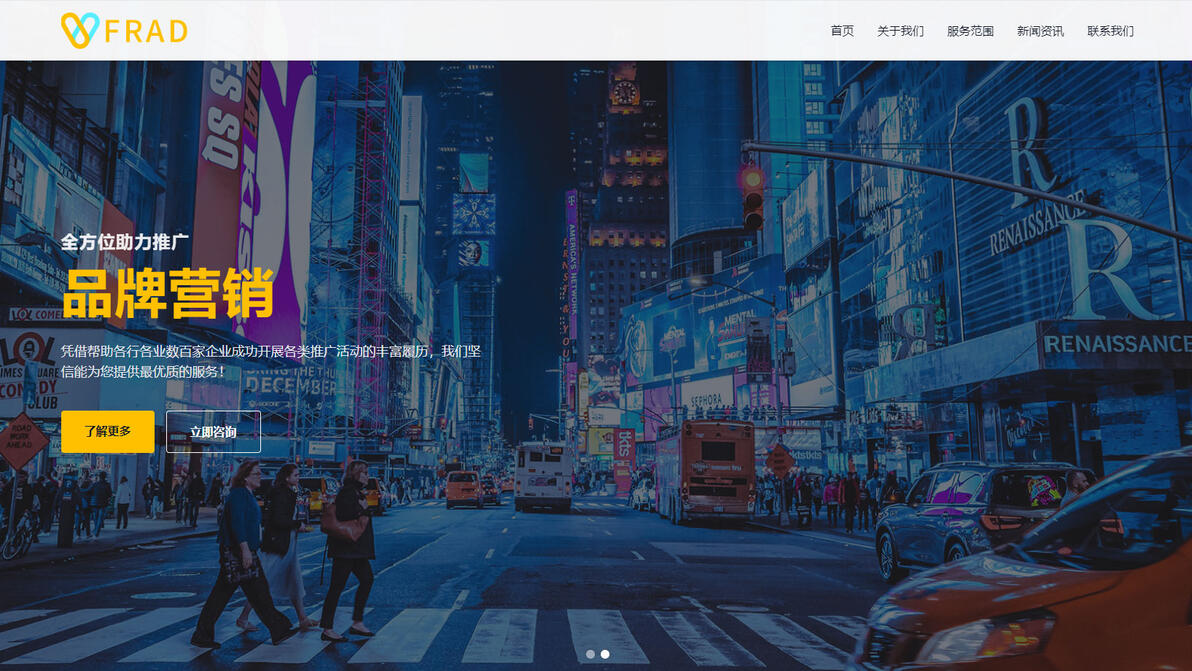Open the 新闻资讯 section
The image size is (1192, 671).
[x=1040, y=30]
